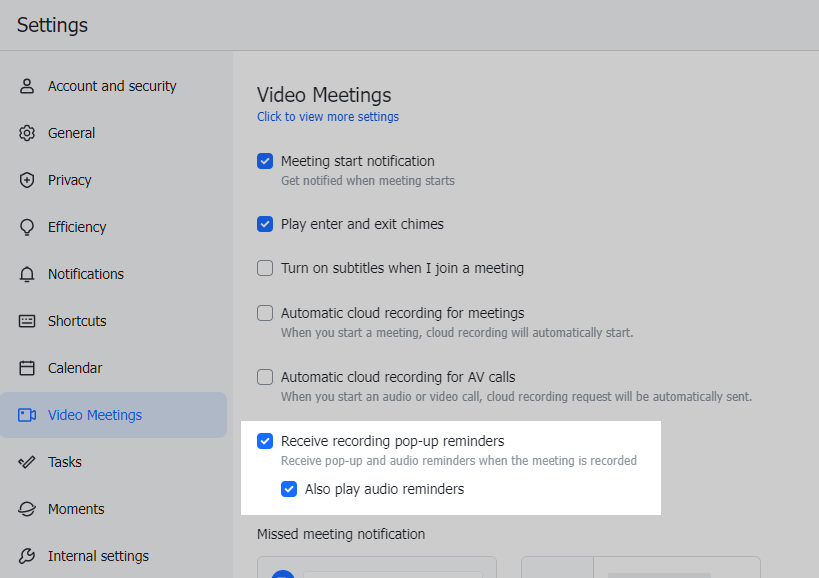
Task: Click the Shortcuts keyboard icon
Action: click(27, 321)
